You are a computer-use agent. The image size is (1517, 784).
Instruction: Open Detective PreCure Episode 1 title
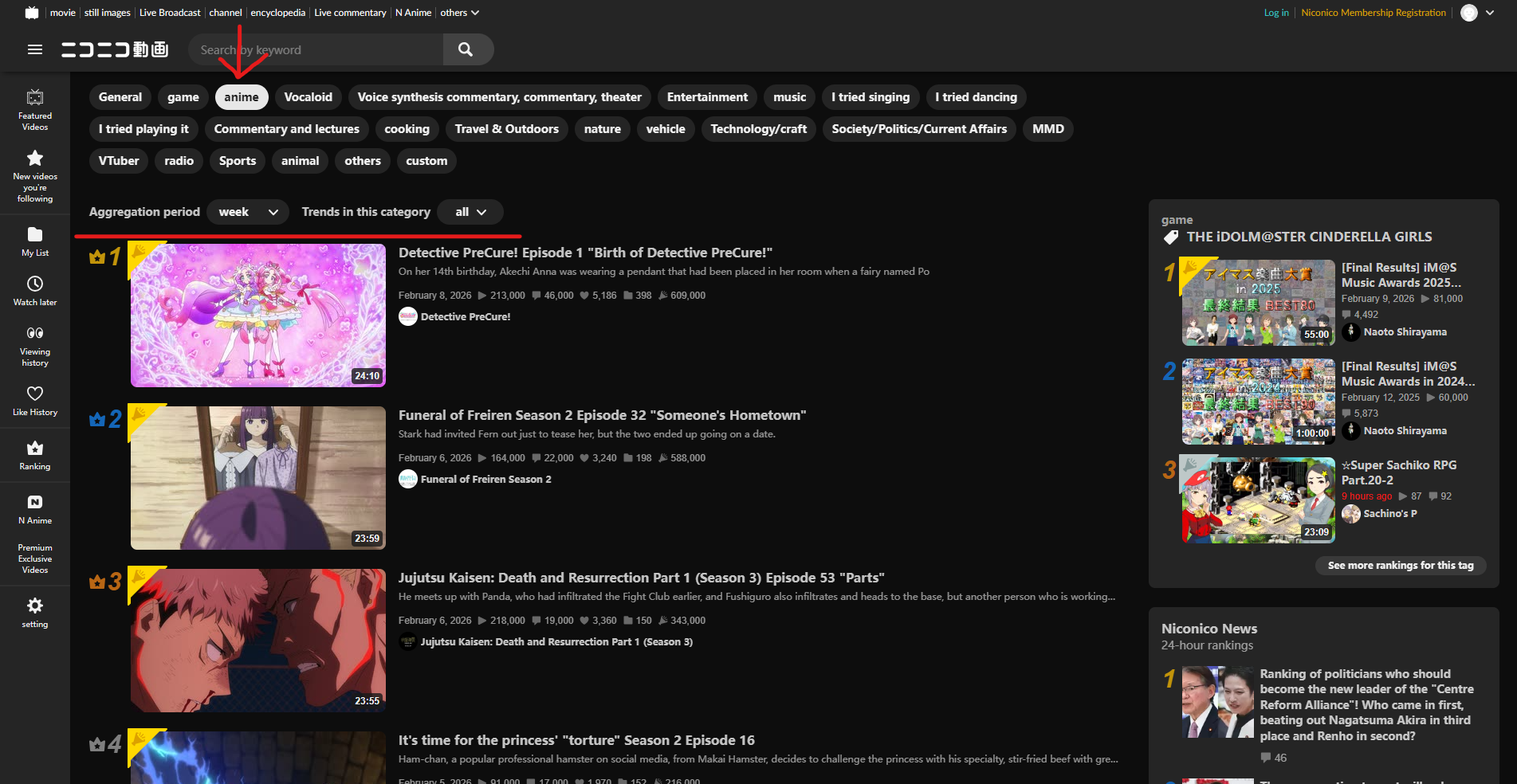[586, 253]
